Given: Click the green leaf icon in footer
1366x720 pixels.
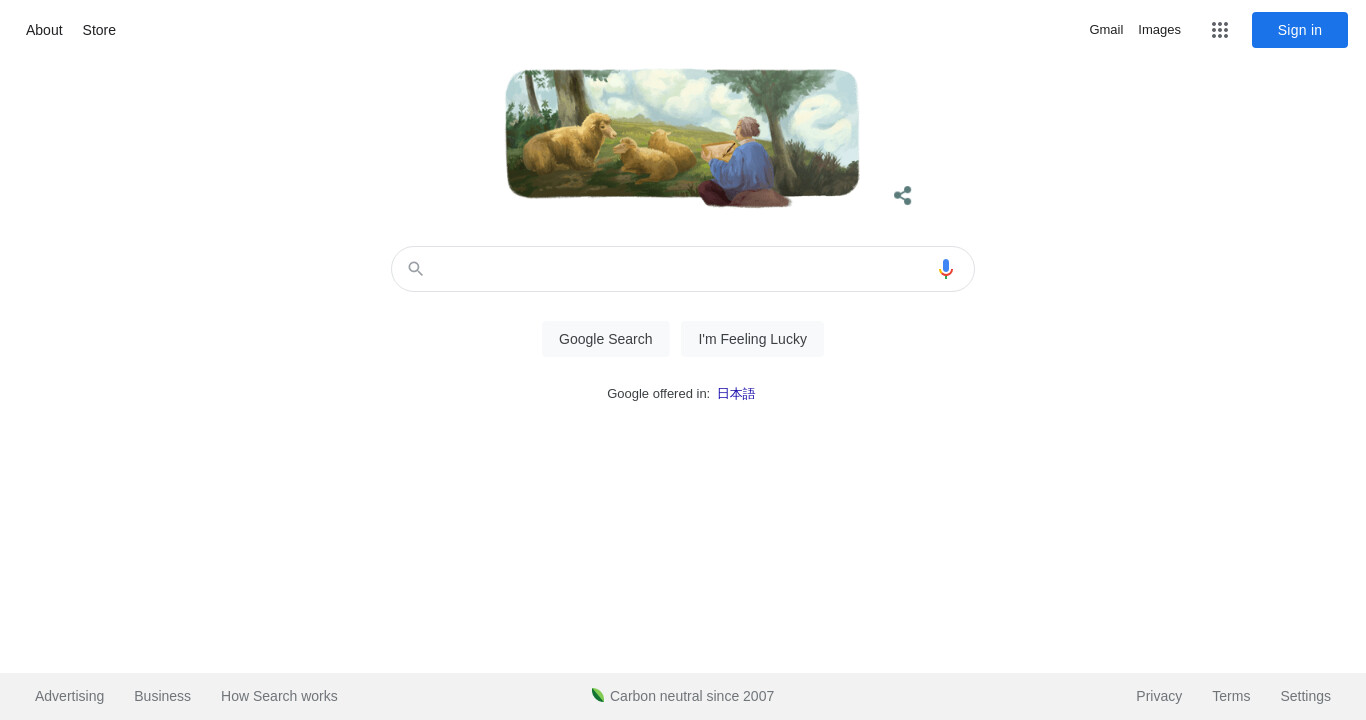Looking at the screenshot, I should (x=598, y=695).
